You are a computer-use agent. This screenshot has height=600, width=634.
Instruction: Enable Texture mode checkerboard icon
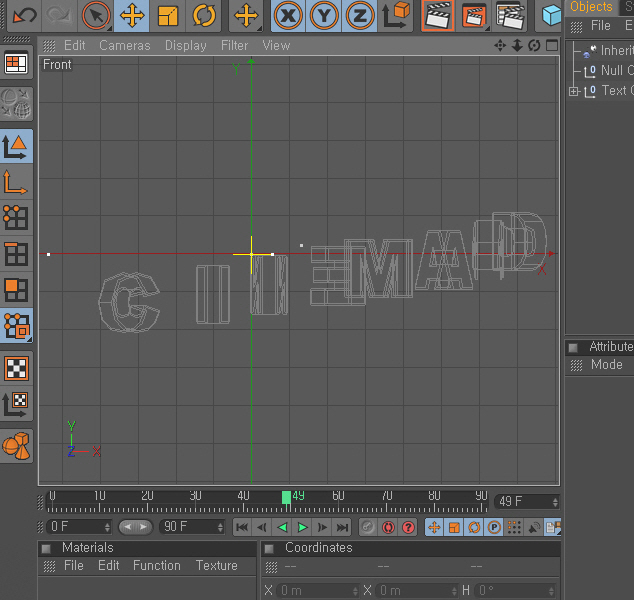click(x=16, y=368)
